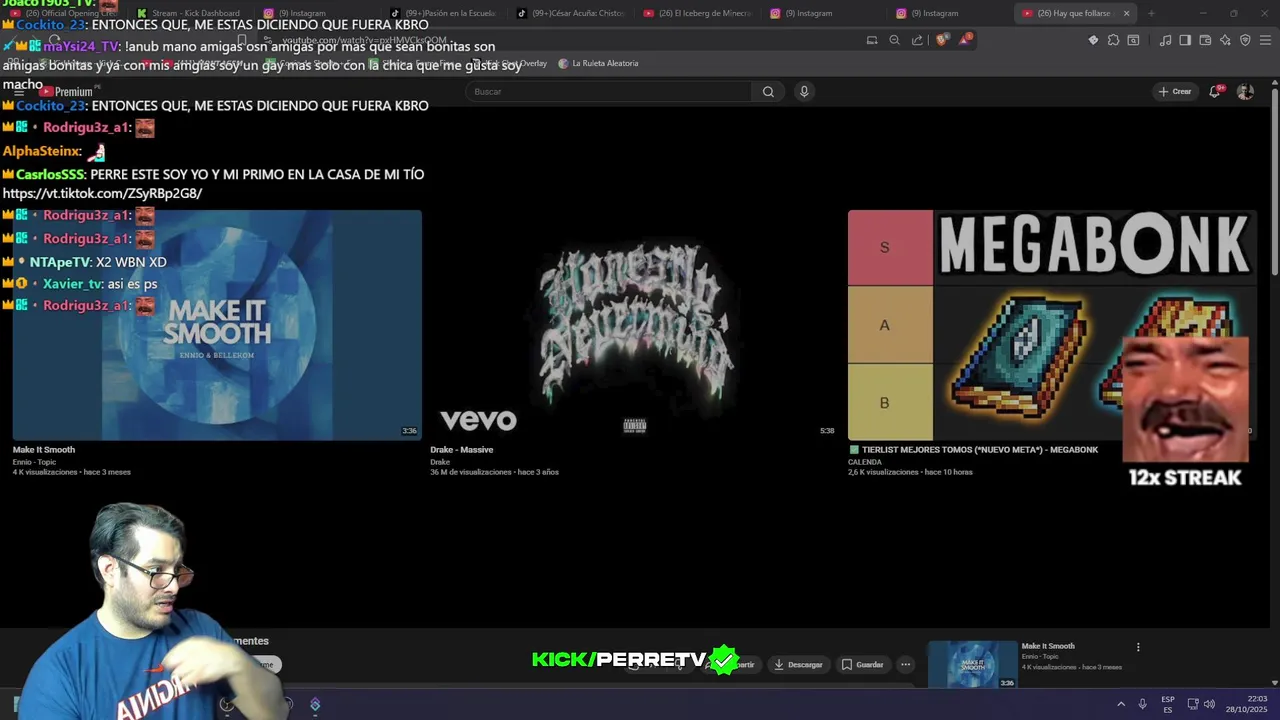Open options menu for sidebar Make It Smooth
This screenshot has width=1280, height=720.
click(1138, 647)
